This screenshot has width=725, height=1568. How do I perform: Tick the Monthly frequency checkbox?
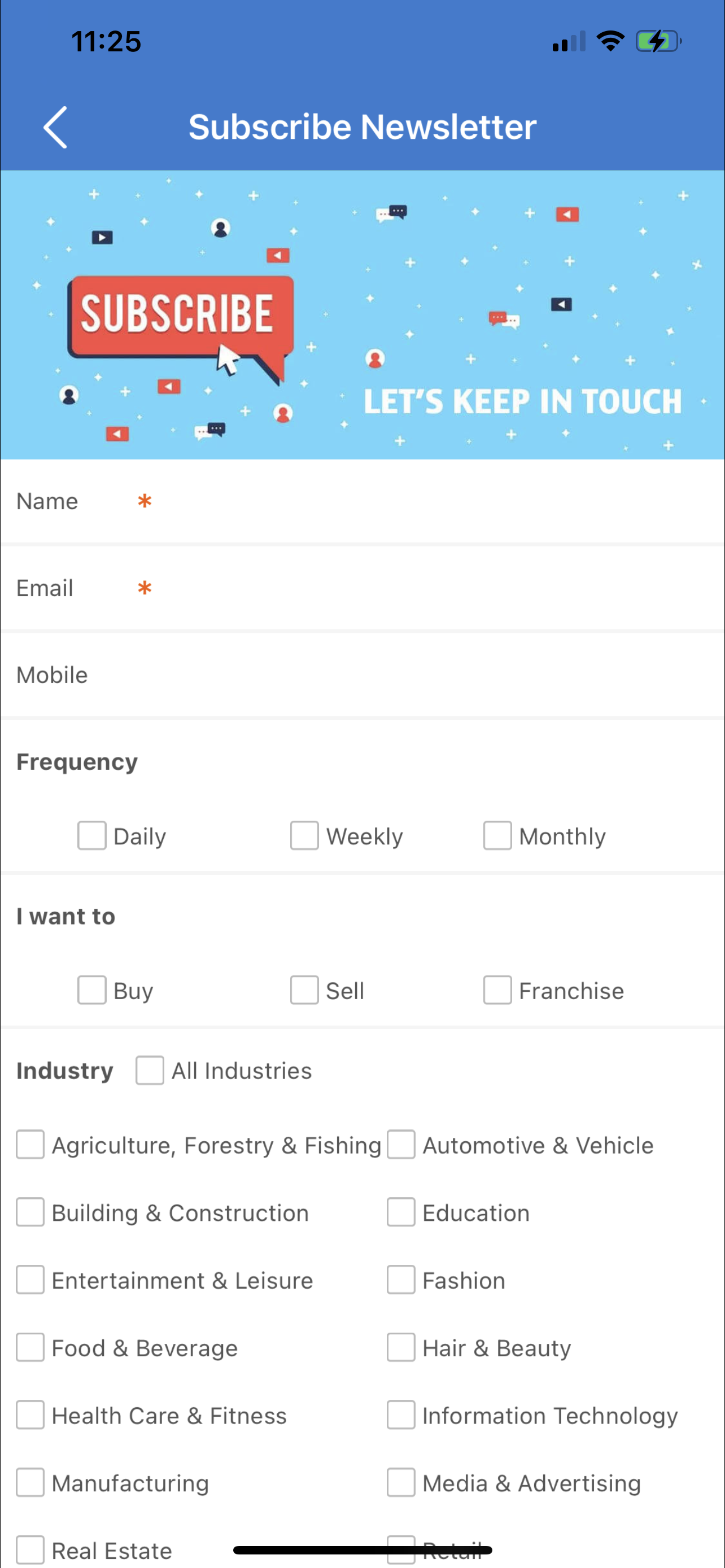coord(497,835)
